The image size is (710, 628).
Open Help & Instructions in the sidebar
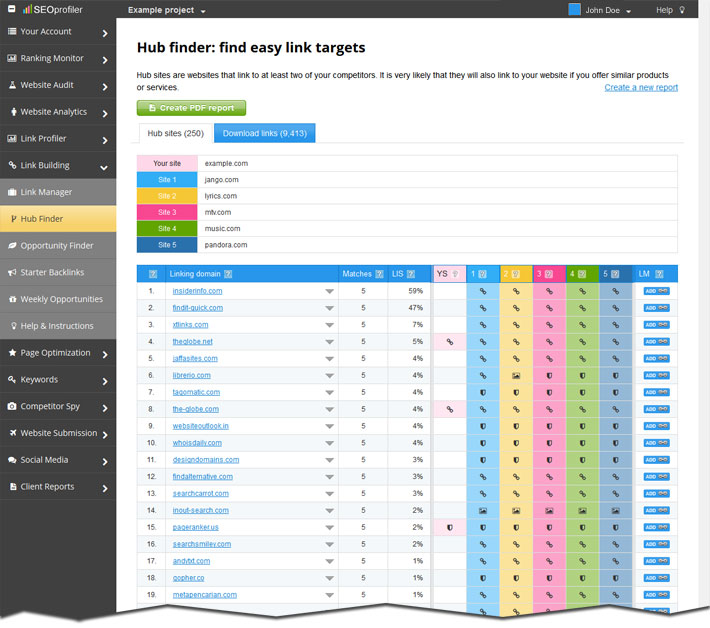coord(58,326)
